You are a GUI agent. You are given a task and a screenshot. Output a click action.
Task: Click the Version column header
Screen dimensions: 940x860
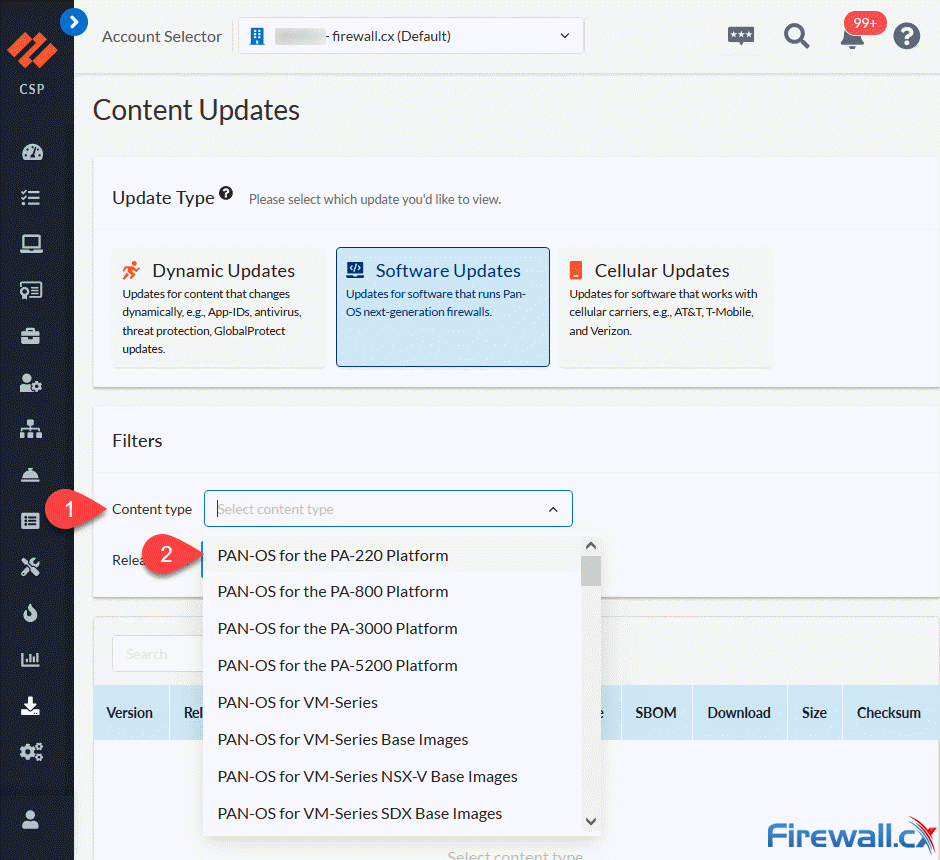[x=130, y=713]
